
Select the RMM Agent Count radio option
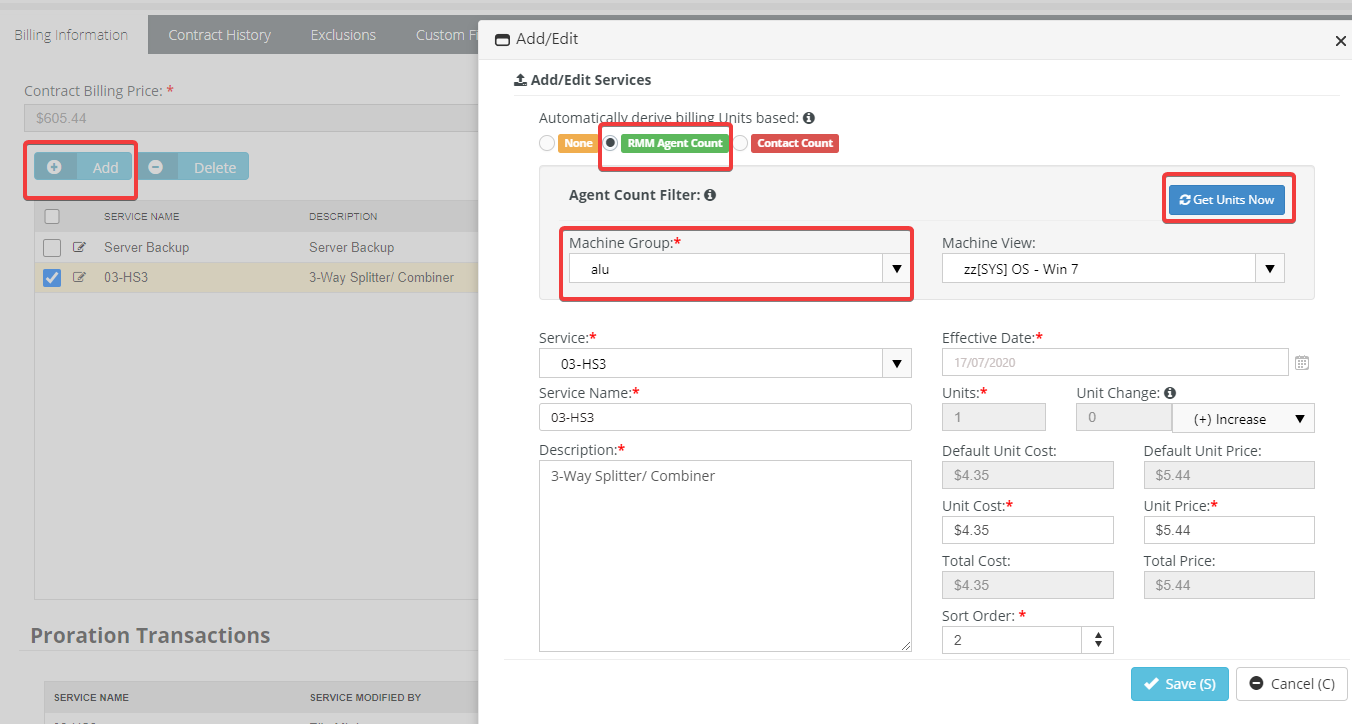click(611, 143)
